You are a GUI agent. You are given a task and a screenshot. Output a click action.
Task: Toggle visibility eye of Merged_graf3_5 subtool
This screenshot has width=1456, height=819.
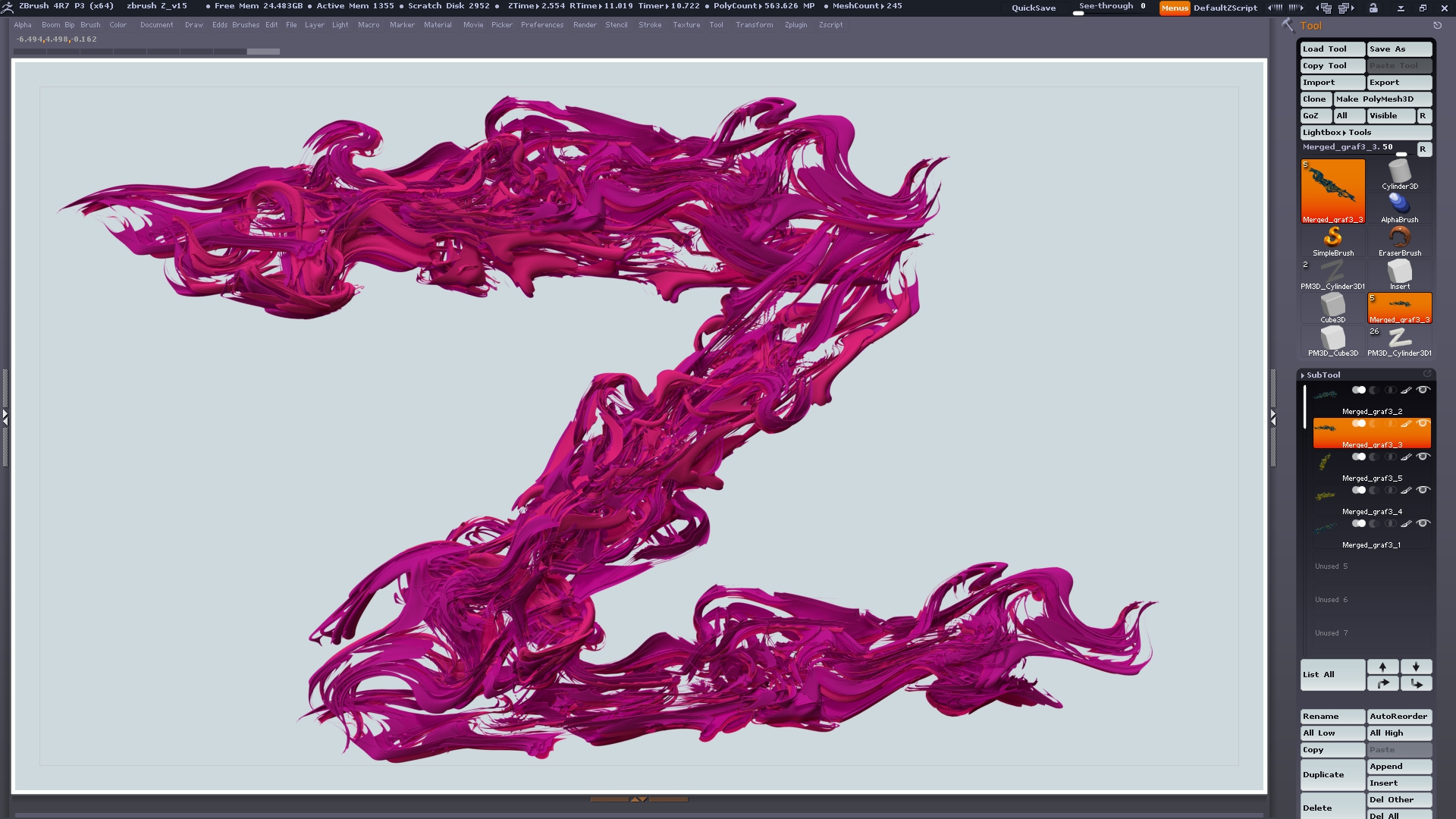click(1423, 457)
